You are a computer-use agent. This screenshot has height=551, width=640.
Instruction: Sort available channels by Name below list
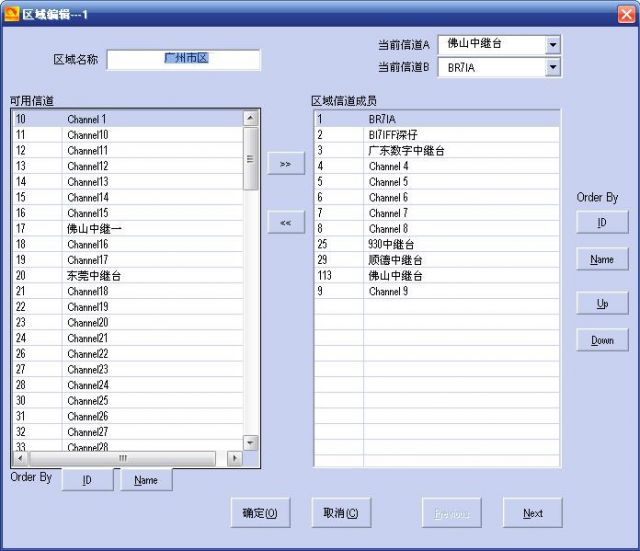[146, 480]
